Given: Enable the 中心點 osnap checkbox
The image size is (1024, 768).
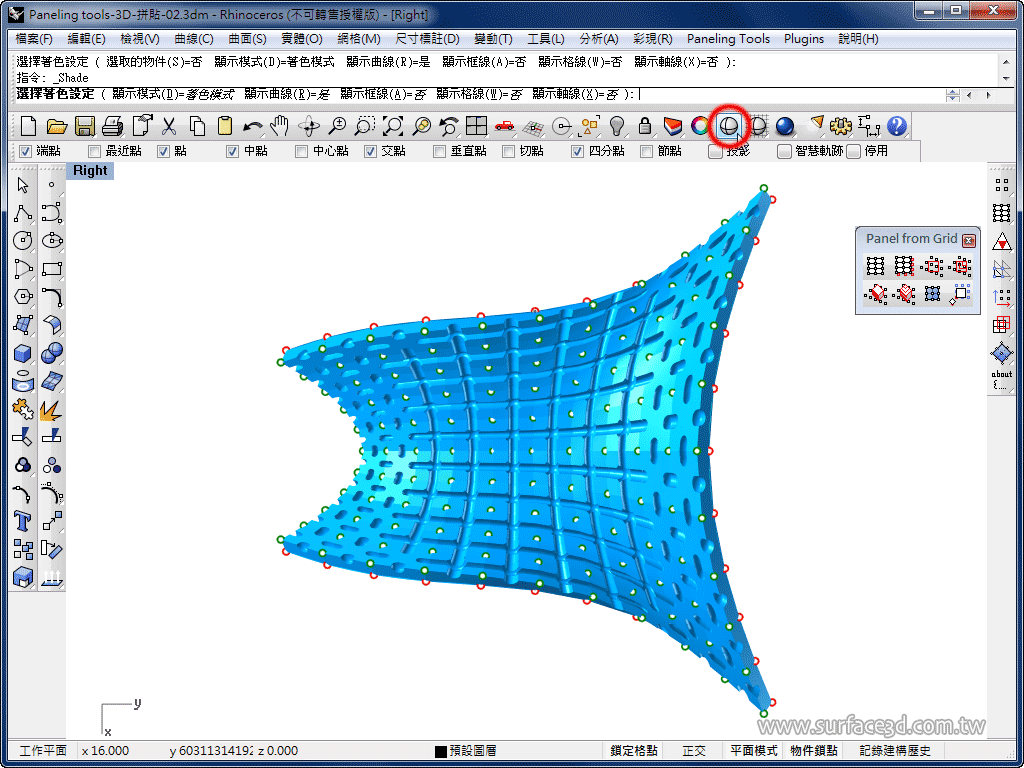Looking at the screenshot, I should pos(301,152).
